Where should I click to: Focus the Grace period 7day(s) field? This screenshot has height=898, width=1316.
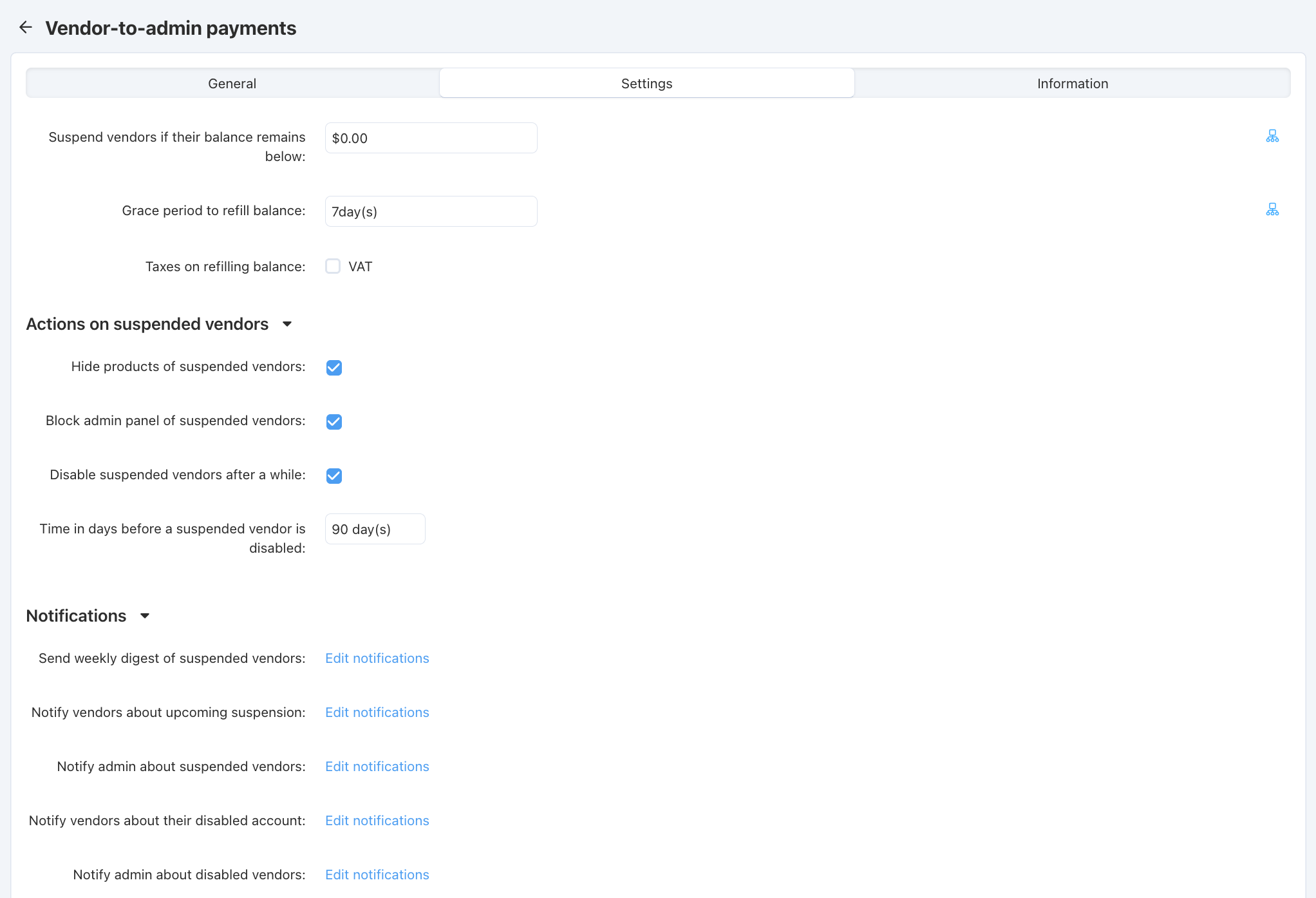[x=431, y=211]
